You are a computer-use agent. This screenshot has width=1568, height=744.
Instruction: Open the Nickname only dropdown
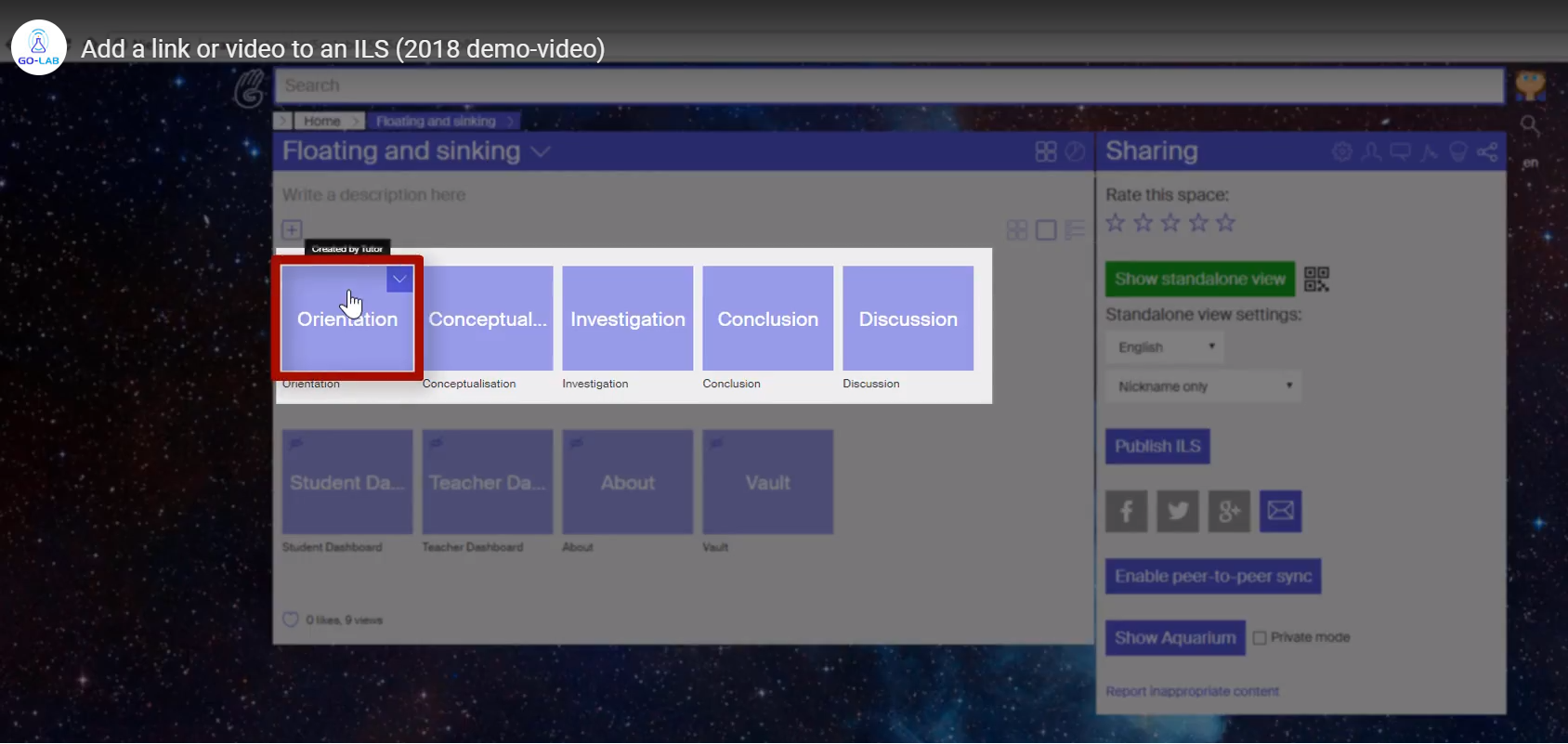pyautogui.click(x=1203, y=386)
